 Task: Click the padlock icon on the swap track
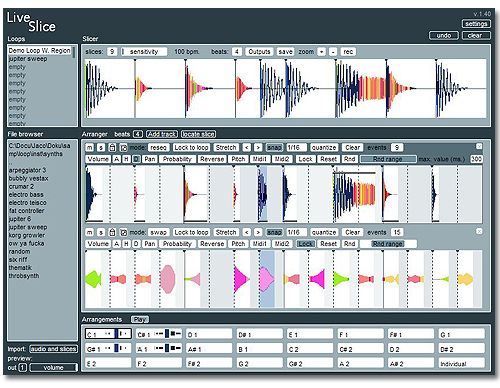(x=112, y=232)
